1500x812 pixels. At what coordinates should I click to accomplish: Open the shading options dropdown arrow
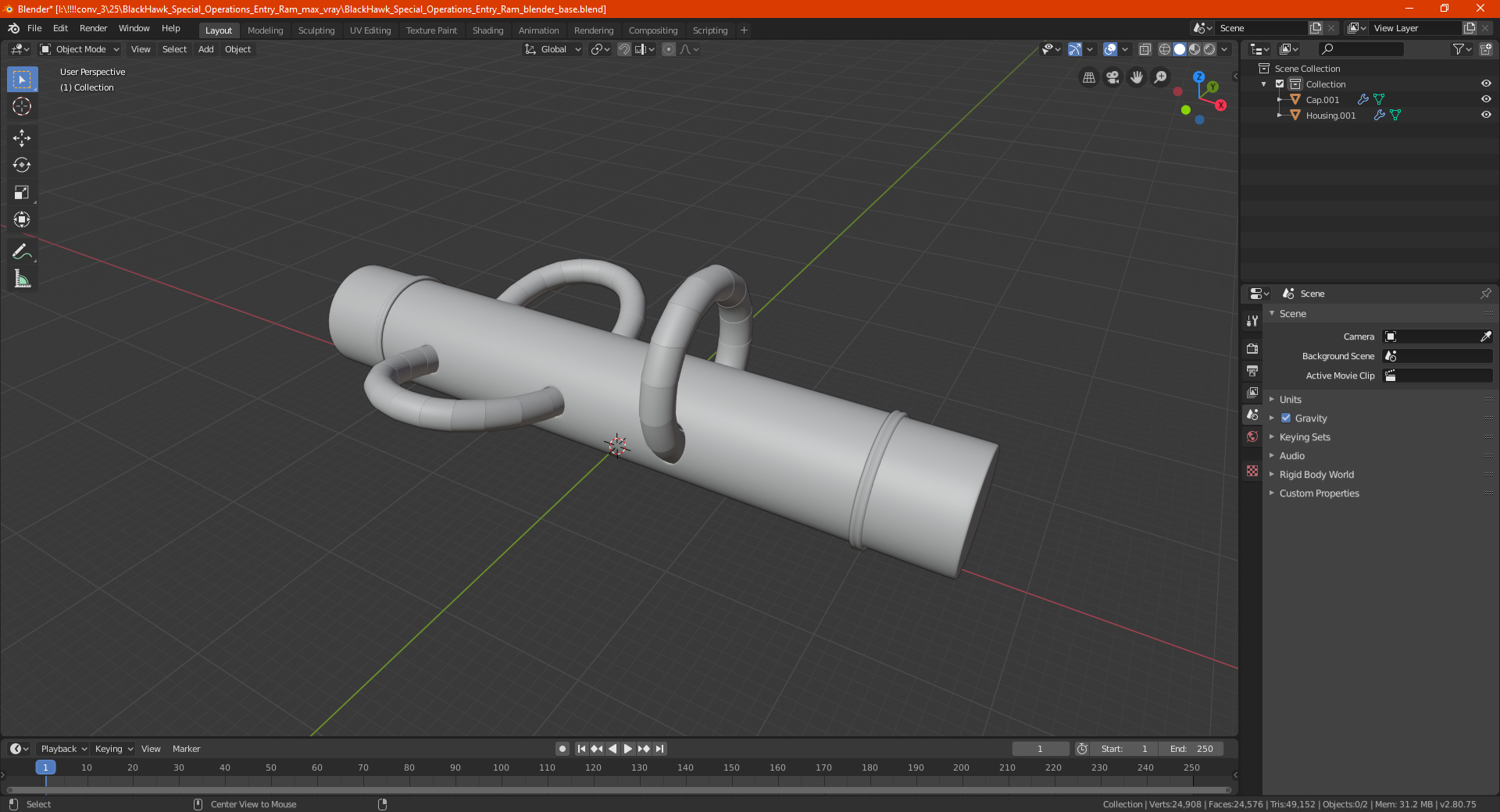(1224, 49)
